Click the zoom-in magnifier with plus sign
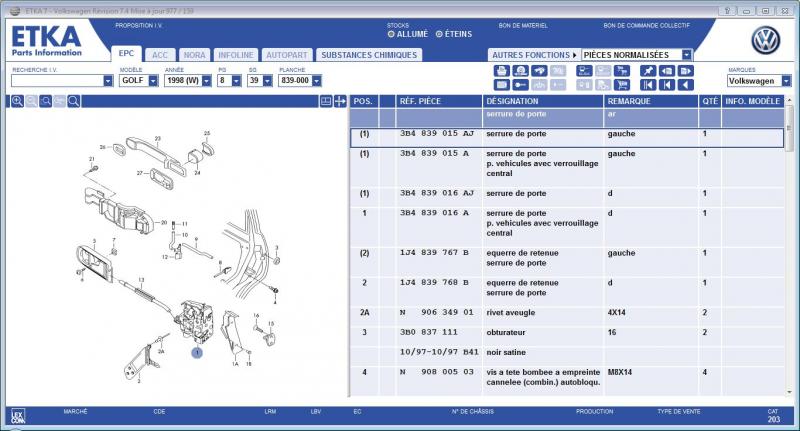 pyautogui.click(x=17, y=101)
